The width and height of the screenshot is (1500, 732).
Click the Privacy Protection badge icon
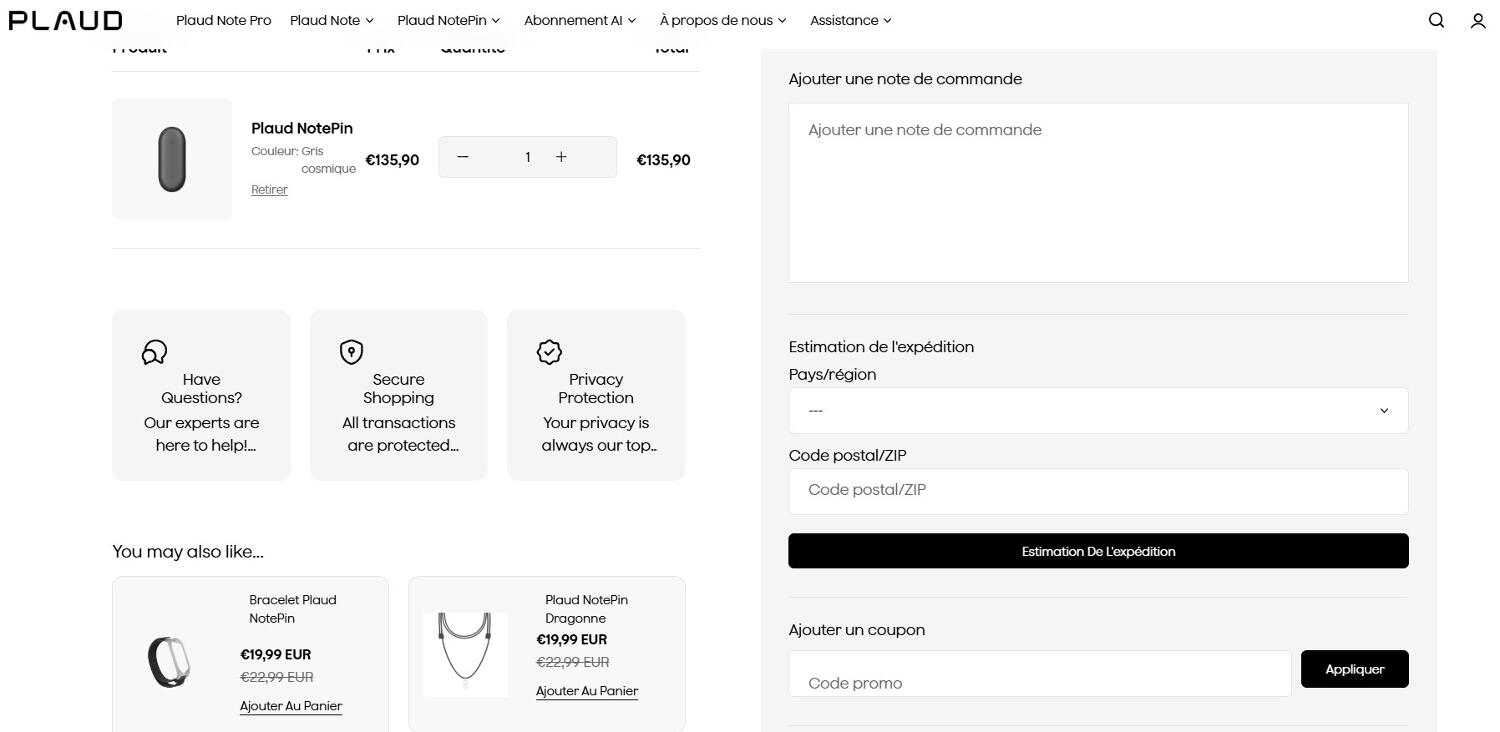pos(549,352)
